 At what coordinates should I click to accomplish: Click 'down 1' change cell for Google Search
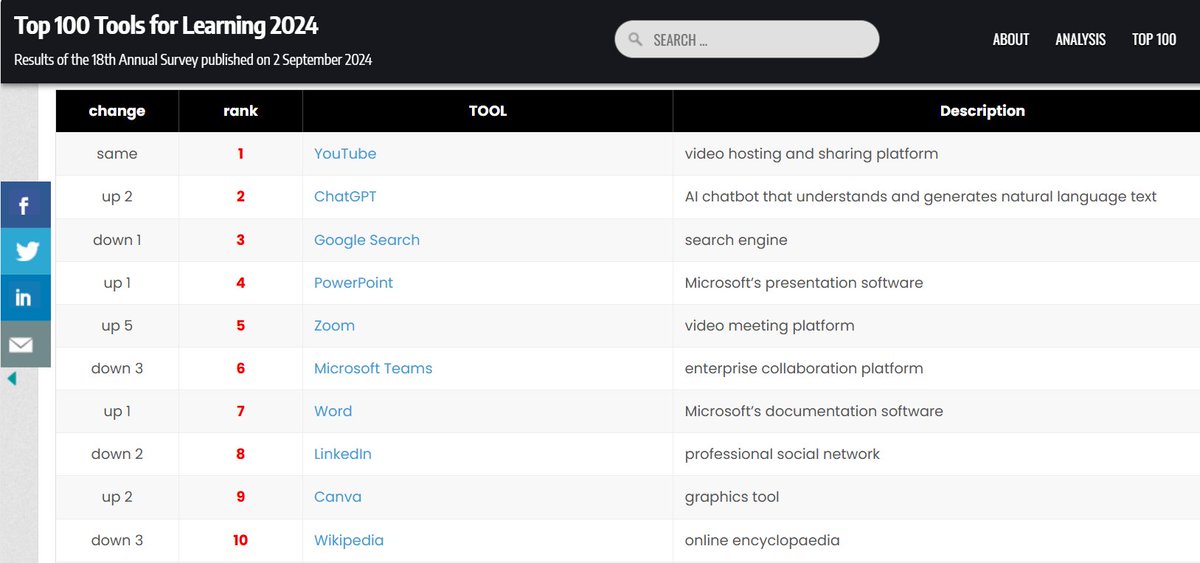click(117, 240)
